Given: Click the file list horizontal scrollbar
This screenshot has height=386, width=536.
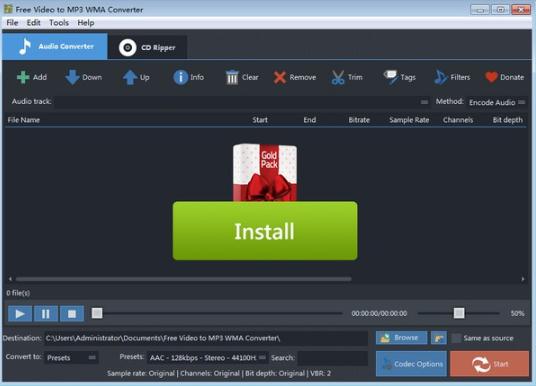Looking at the screenshot, I should coord(183,279).
